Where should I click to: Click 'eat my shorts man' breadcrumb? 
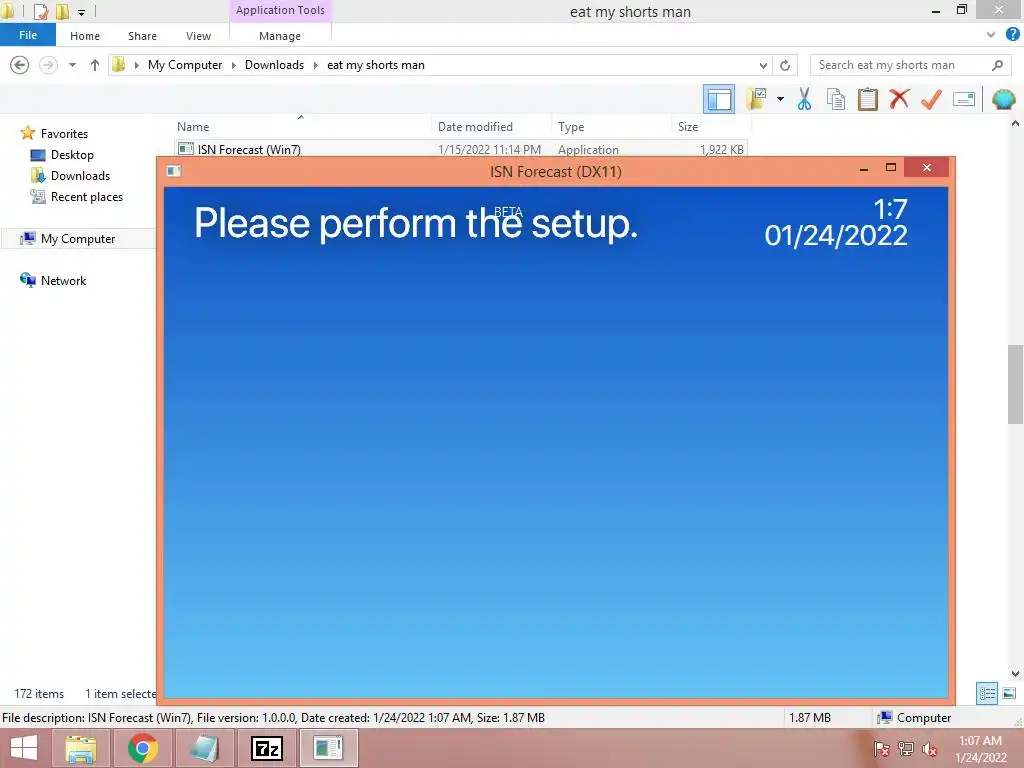[x=376, y=65]
